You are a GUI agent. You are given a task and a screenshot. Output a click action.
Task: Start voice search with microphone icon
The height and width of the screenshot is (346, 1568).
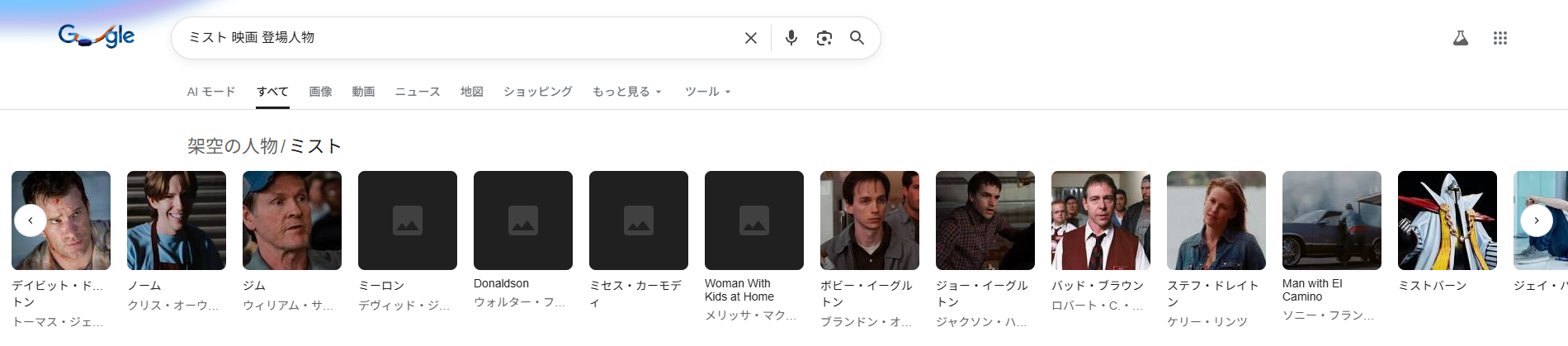791,38
